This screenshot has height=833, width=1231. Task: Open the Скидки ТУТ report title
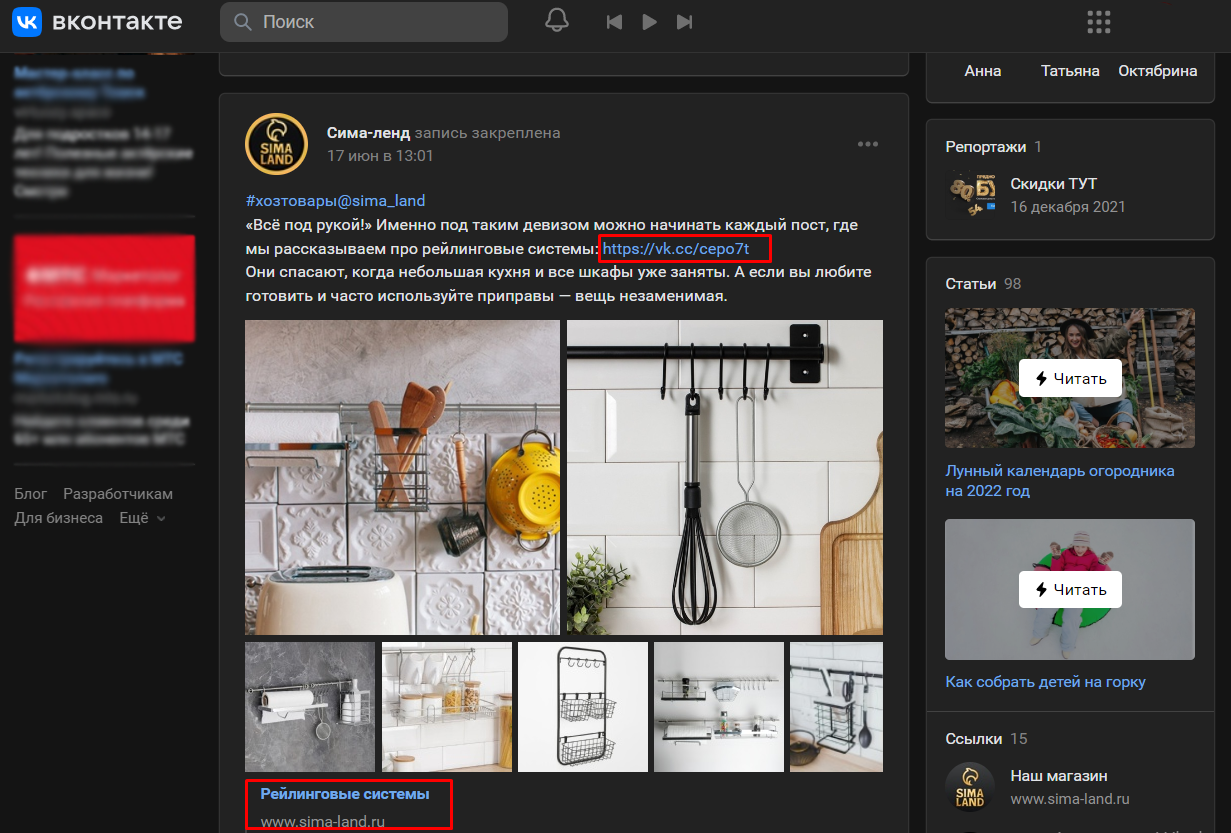(1054, 184)
